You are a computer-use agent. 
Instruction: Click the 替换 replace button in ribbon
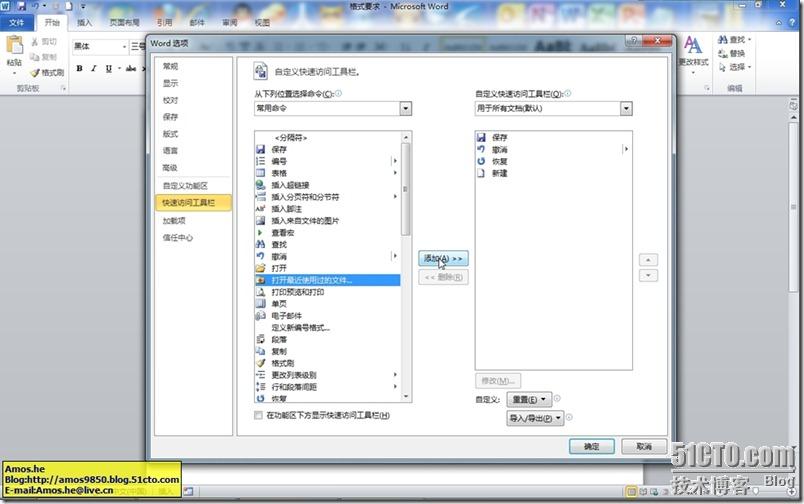point(732,53)
